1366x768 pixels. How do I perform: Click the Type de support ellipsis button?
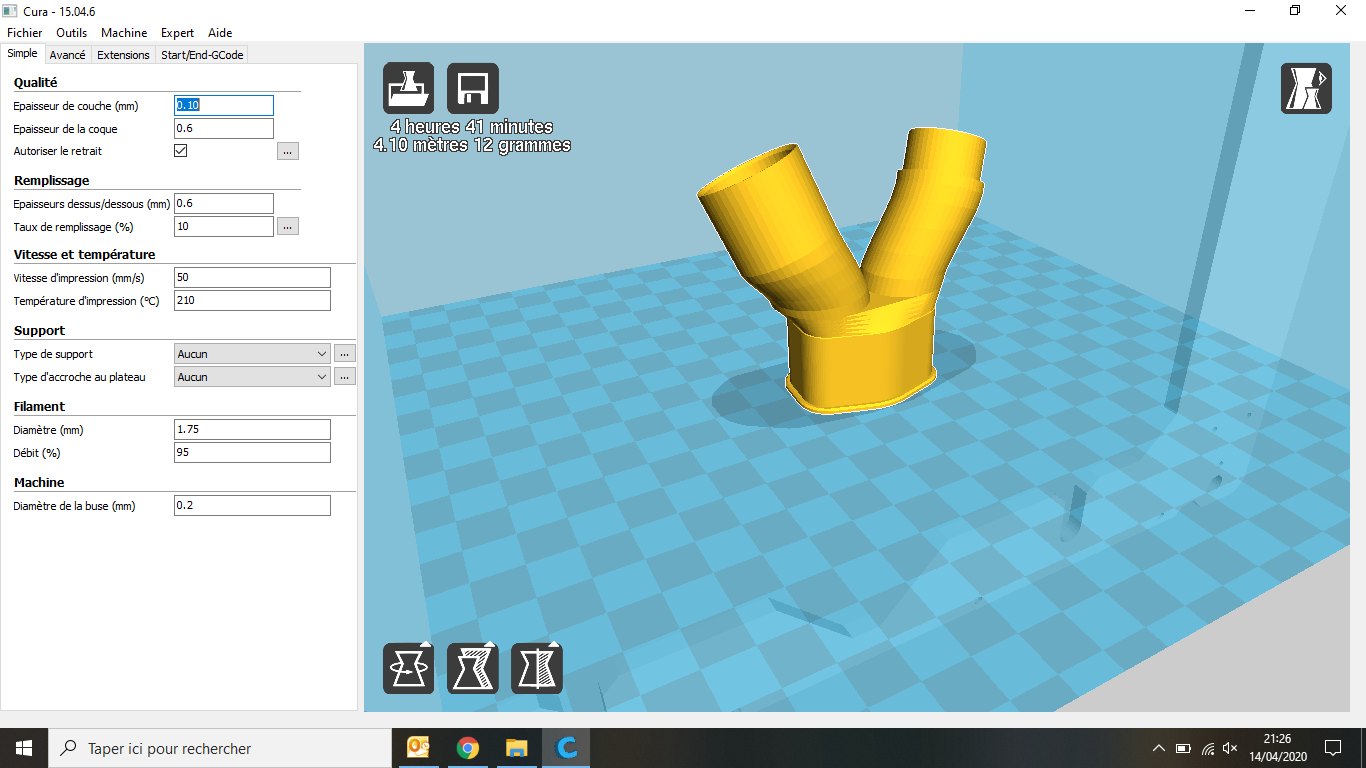pos(345,354)
